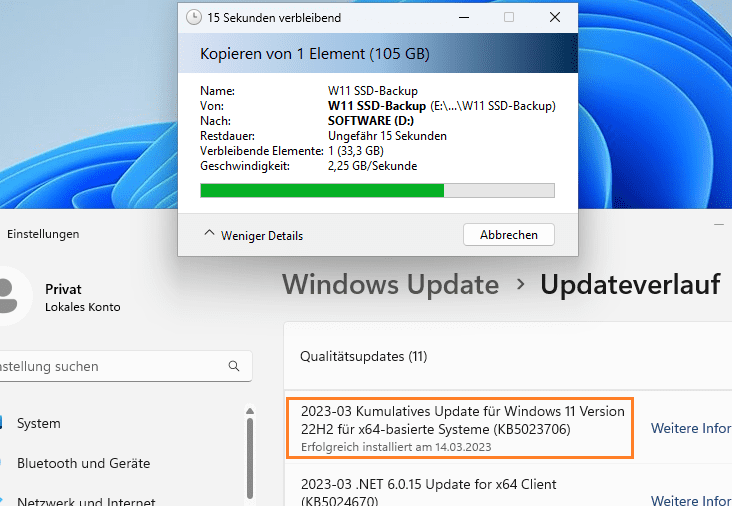Select the .NET 6.0.15 Update entry
The width and height of the screenshot is (732, 506).
click(x=429, y=492)
